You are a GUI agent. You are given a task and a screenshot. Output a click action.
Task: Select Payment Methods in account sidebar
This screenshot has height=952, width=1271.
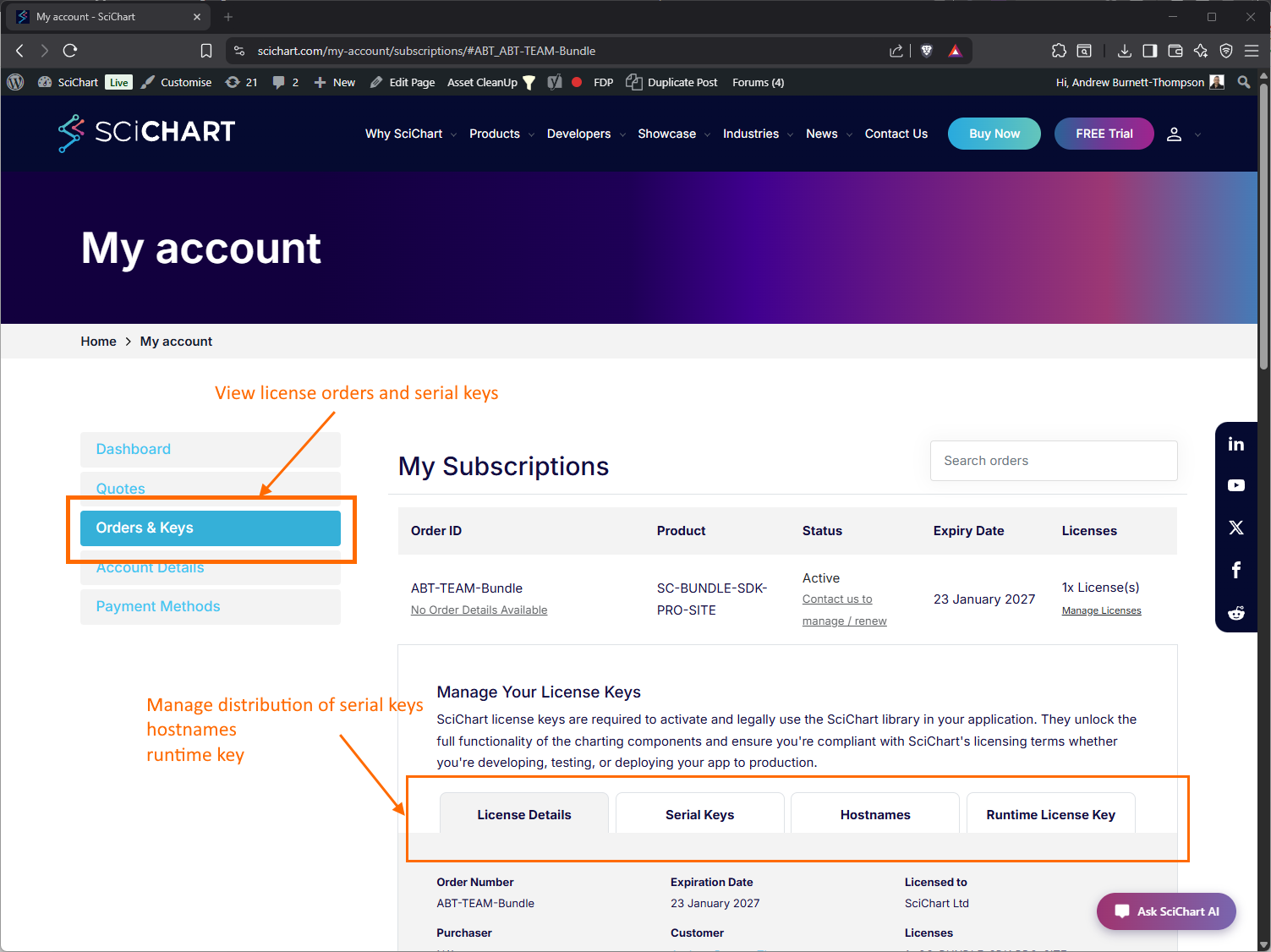tap(158, 606)
